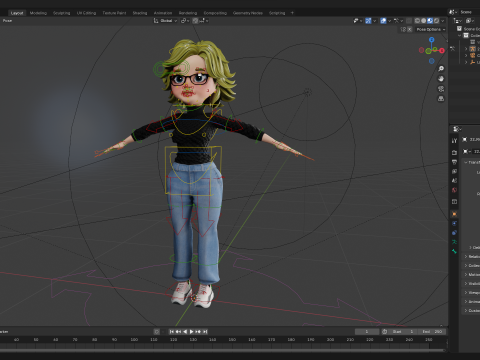Jump to previous keyframe

[178, 332]
